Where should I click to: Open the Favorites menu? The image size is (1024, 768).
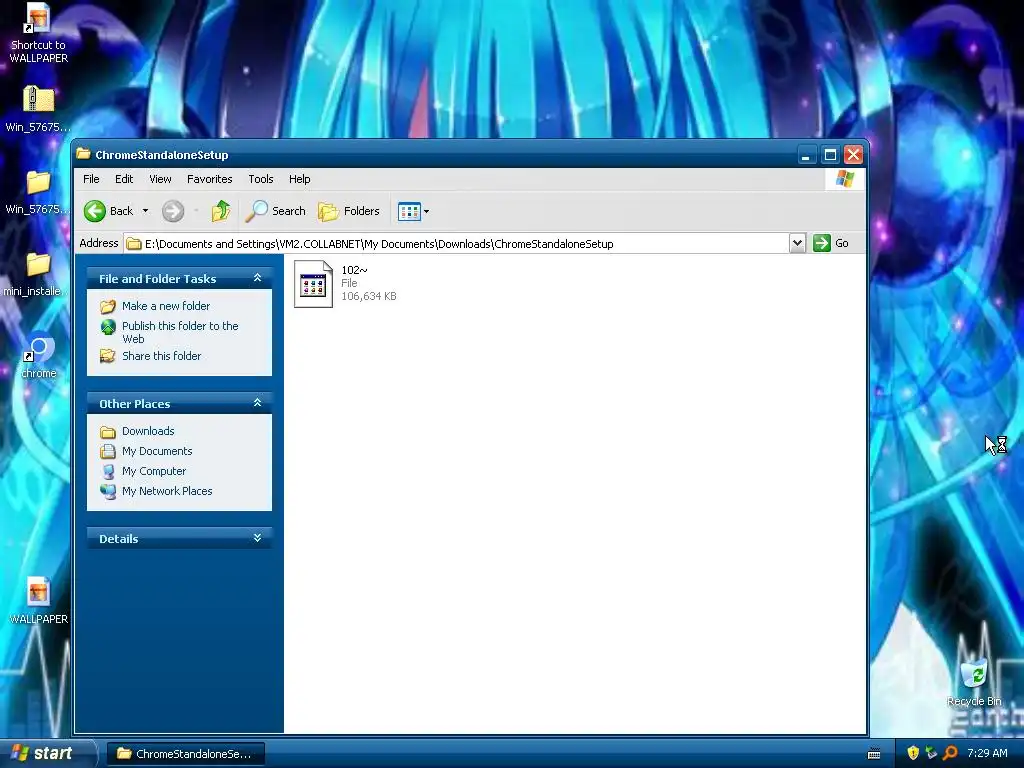pos(210,179)
